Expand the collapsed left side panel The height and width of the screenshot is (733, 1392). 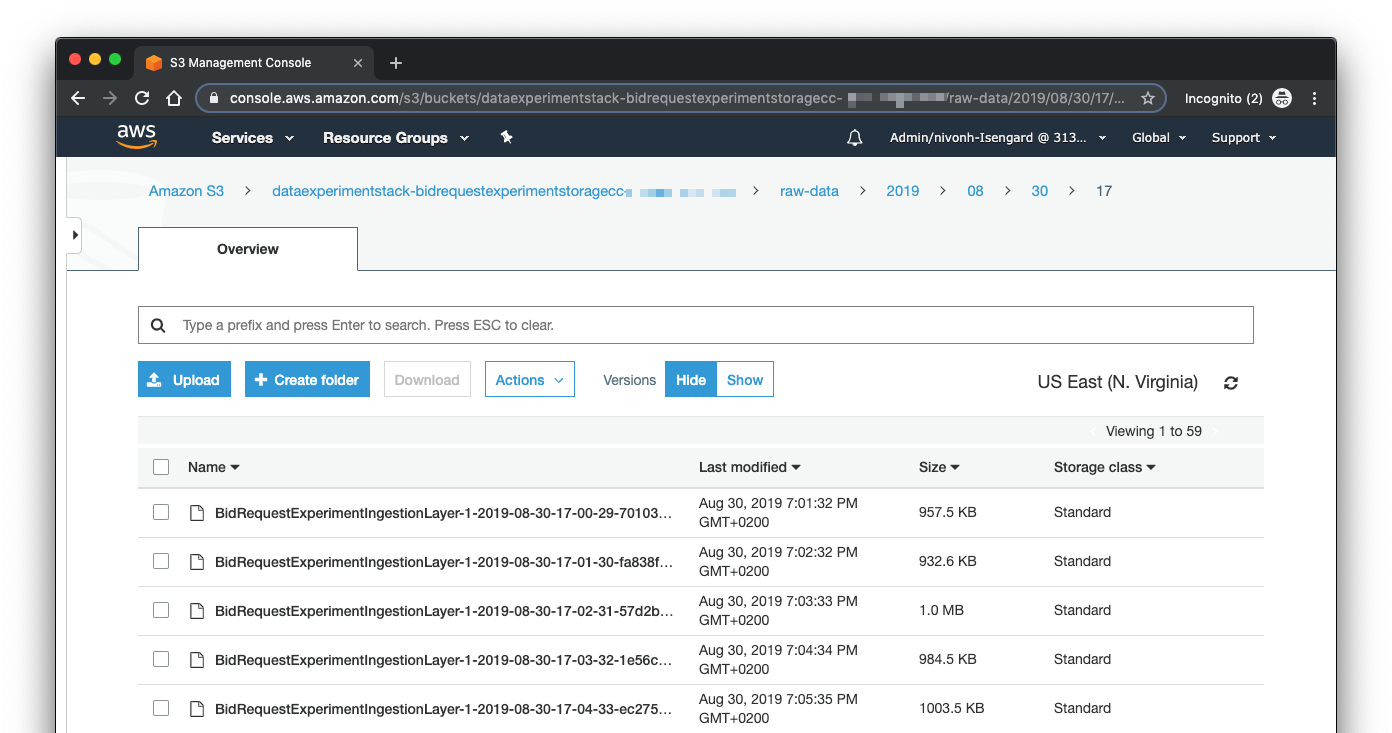point(75,235)
